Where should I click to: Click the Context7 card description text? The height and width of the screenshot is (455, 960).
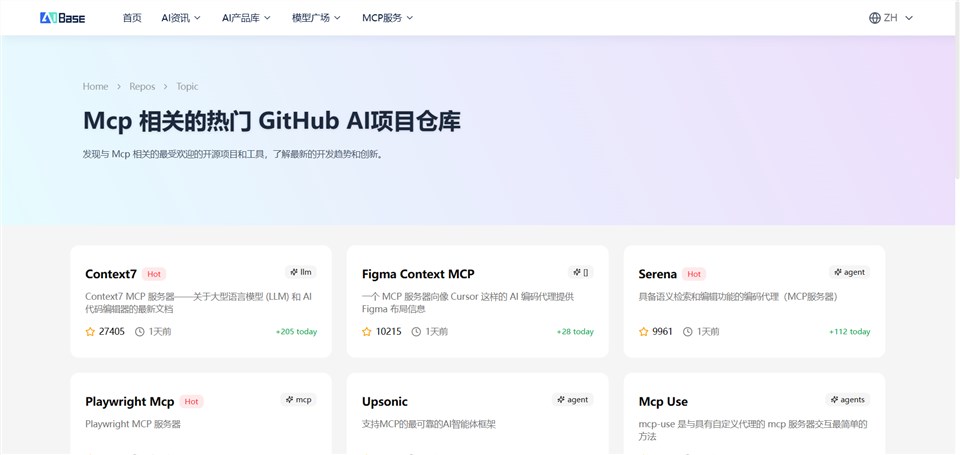pos(198,303)
